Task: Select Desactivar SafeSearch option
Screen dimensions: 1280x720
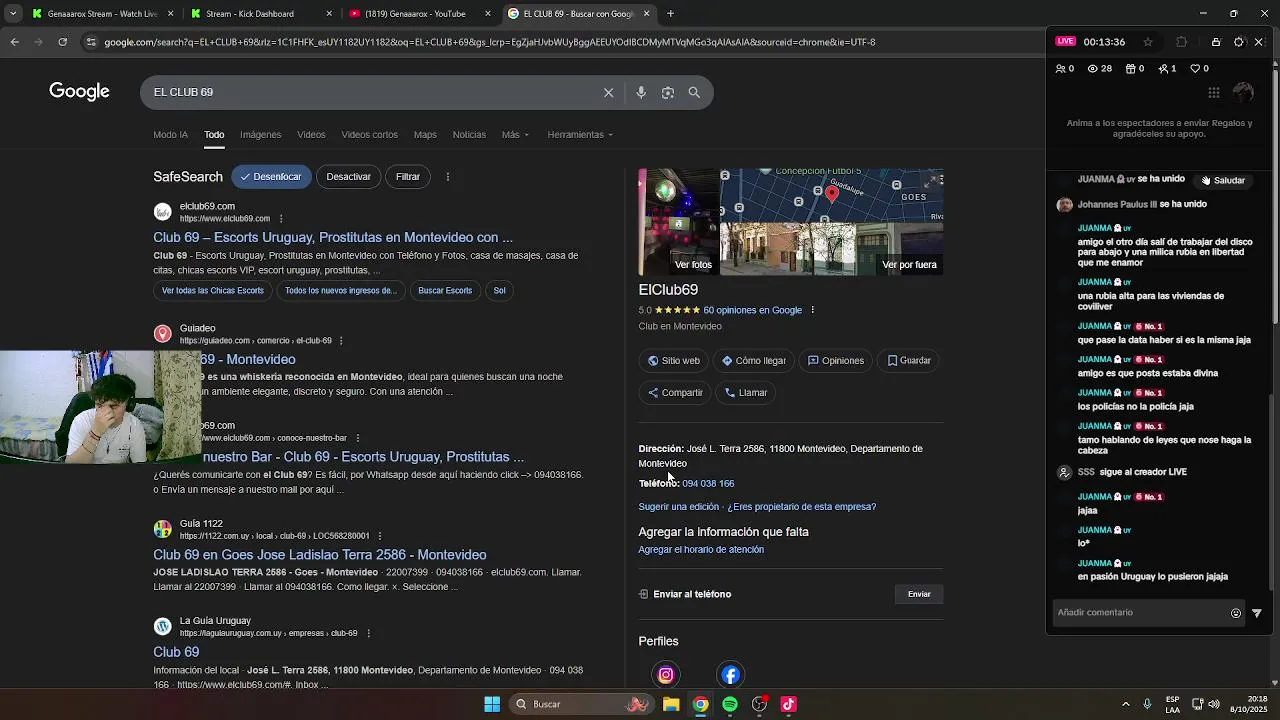Action: pos(348,177)
